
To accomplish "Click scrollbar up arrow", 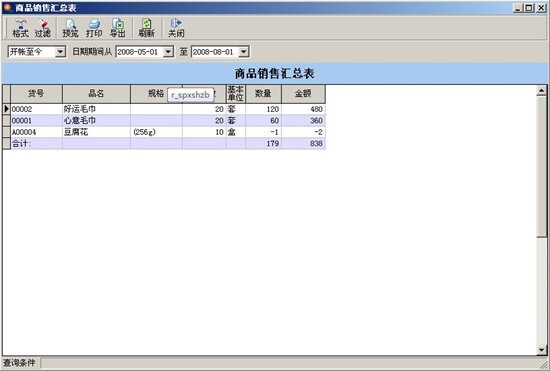I will coord(542,91).
